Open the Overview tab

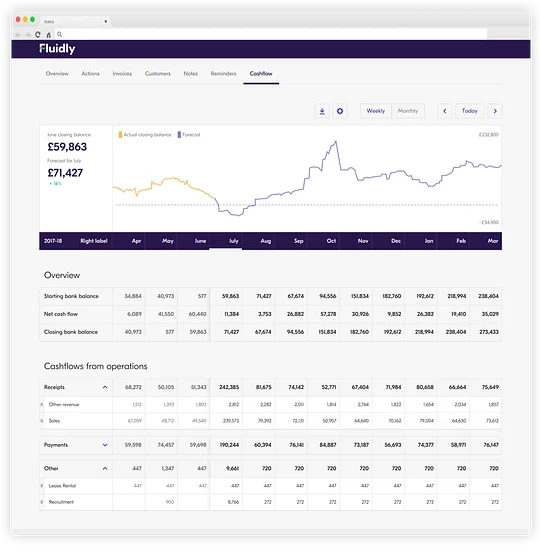[57, 74]
